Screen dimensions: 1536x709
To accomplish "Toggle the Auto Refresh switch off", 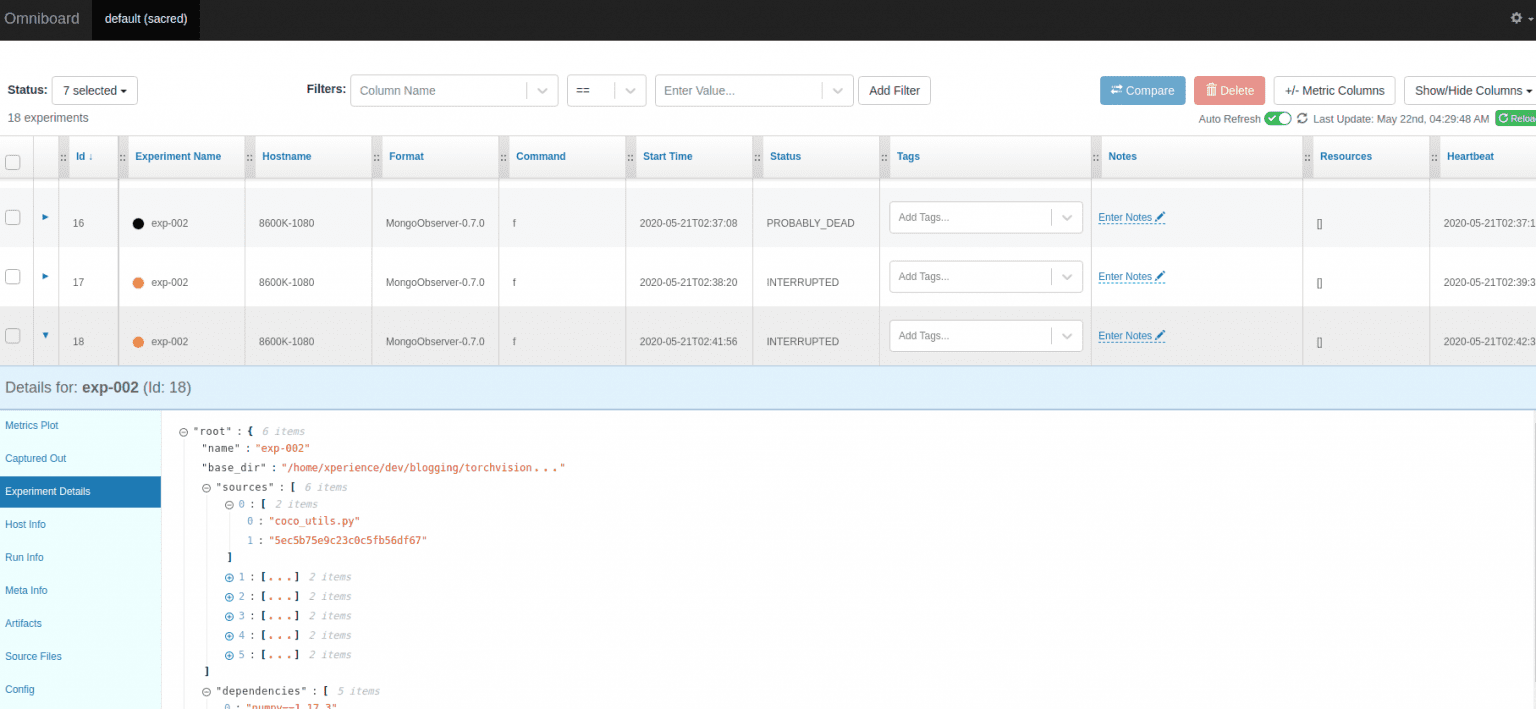I will [1277, 118].
